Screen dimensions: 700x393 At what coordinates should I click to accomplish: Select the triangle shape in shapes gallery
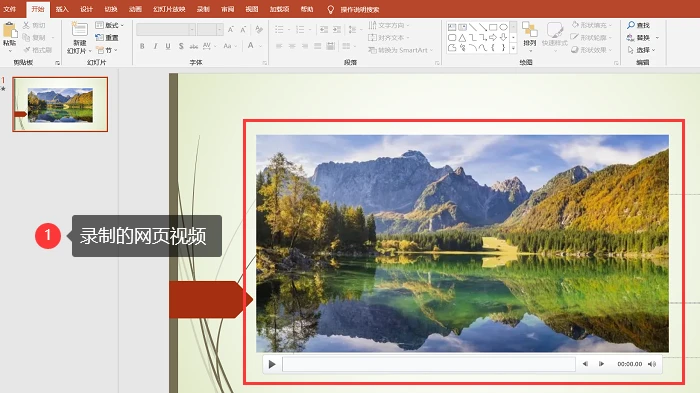tap(462, 38)
